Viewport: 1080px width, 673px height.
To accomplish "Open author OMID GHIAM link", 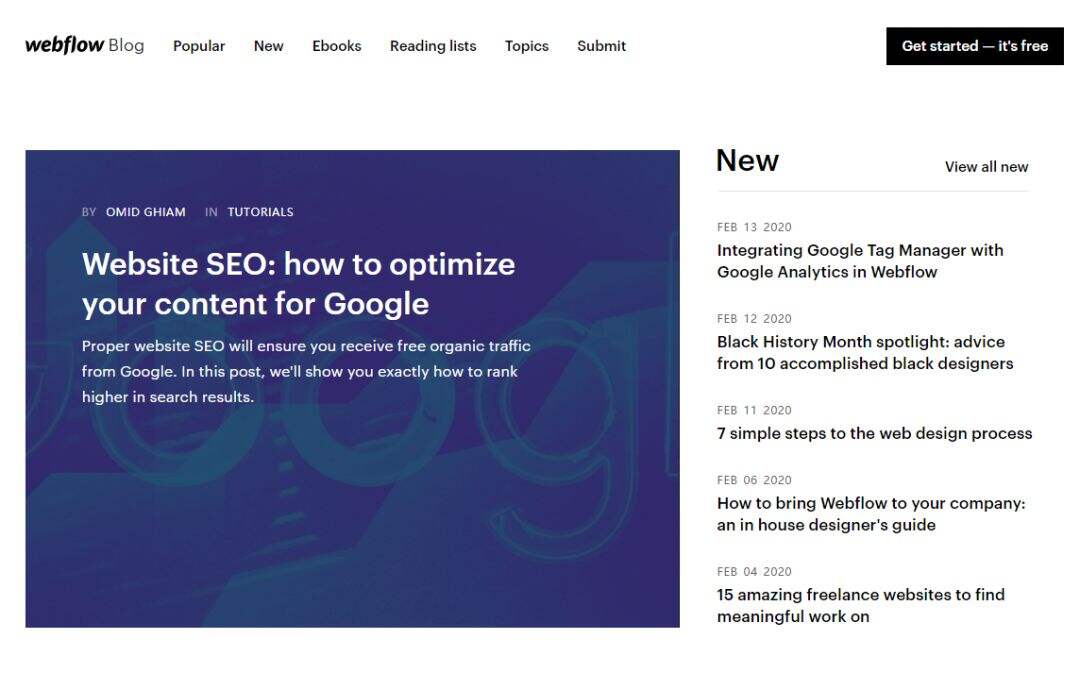I will (x=145, y=212).
